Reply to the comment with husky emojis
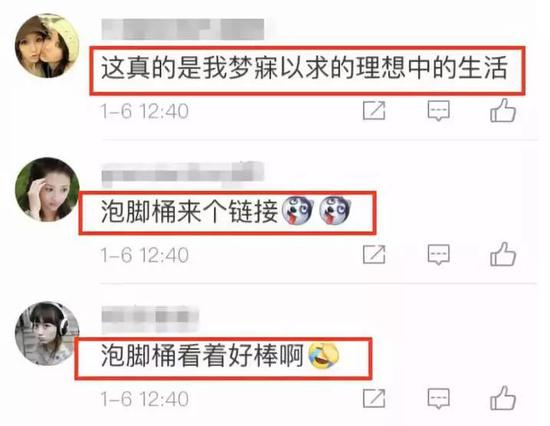This screenshot has width=550, height=426. click(x=438, y=255)
